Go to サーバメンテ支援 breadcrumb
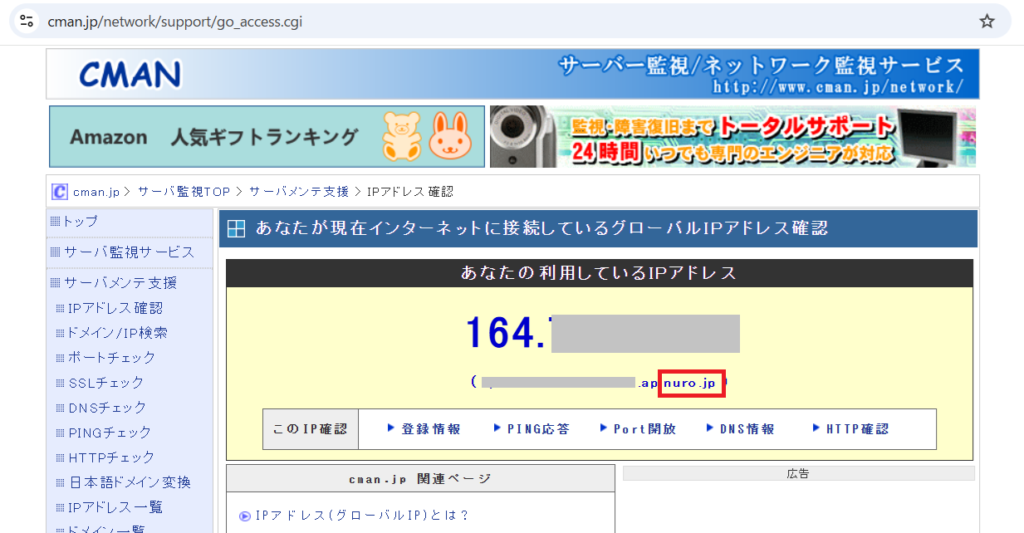Viewport: 1024px width, 533px height. click(298, 192)
